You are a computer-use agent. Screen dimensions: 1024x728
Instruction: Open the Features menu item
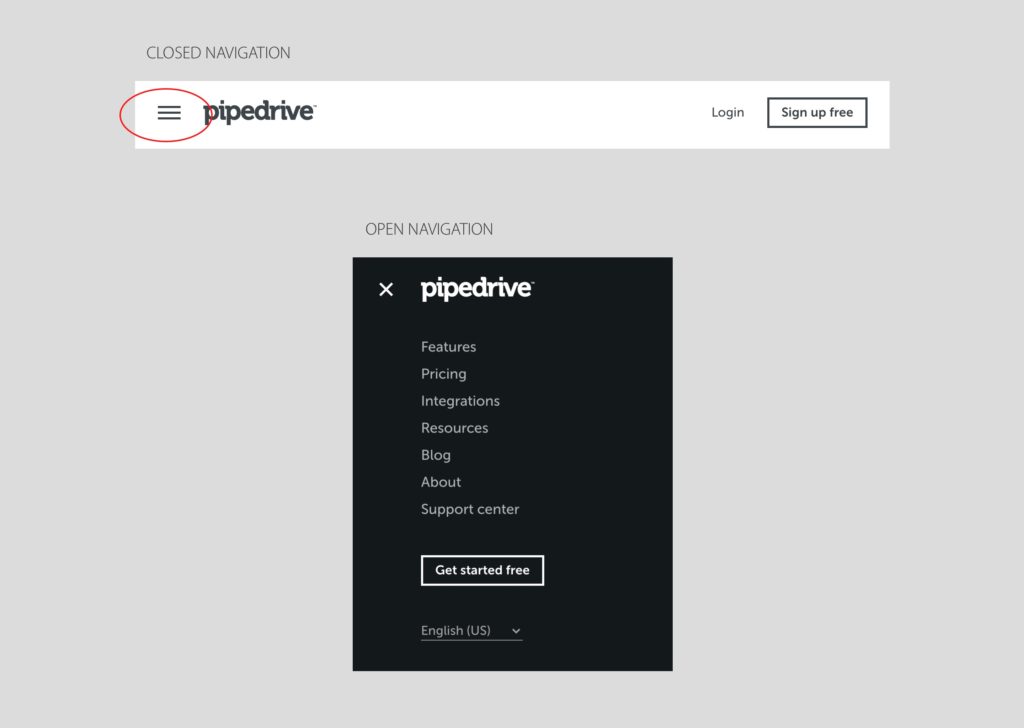pos(449,347)
